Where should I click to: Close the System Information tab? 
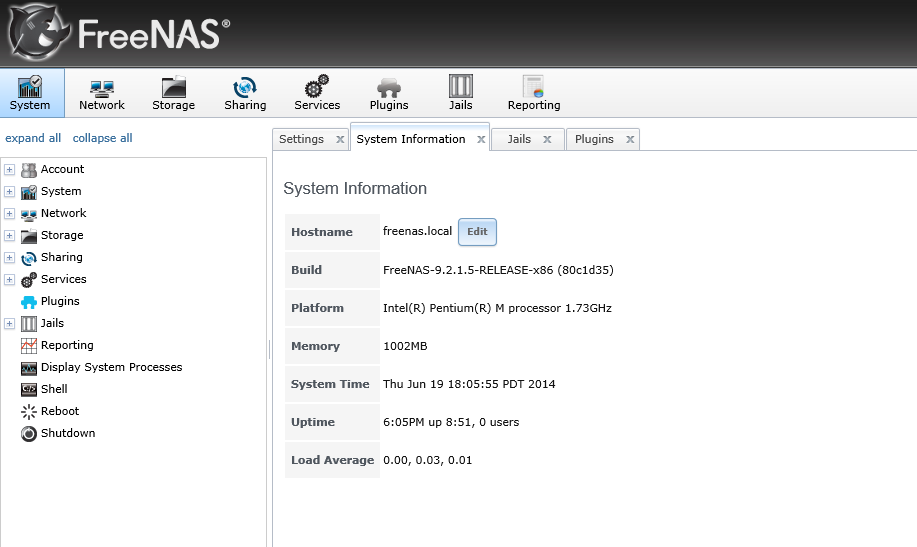[x=481, y=139]
